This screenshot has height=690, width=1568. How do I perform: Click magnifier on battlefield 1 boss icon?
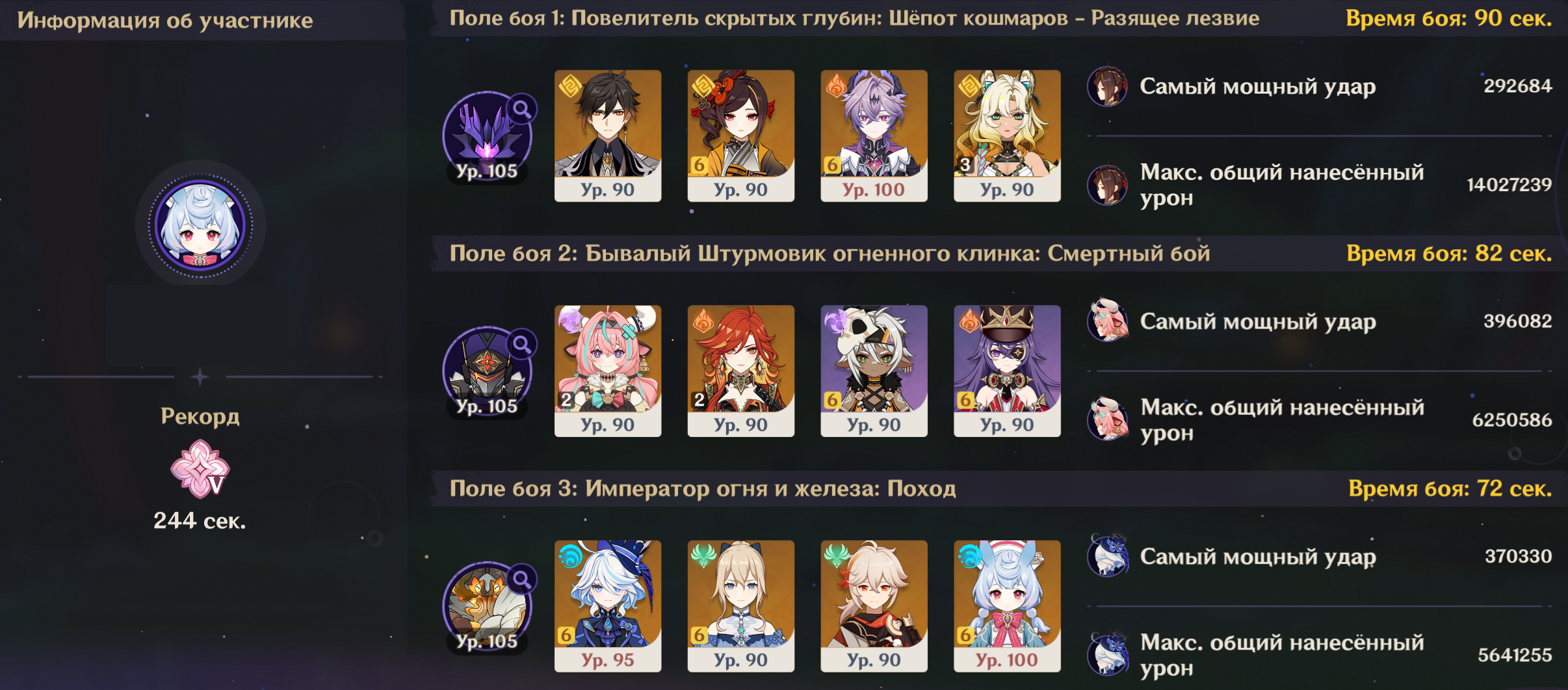click(522, 109)
